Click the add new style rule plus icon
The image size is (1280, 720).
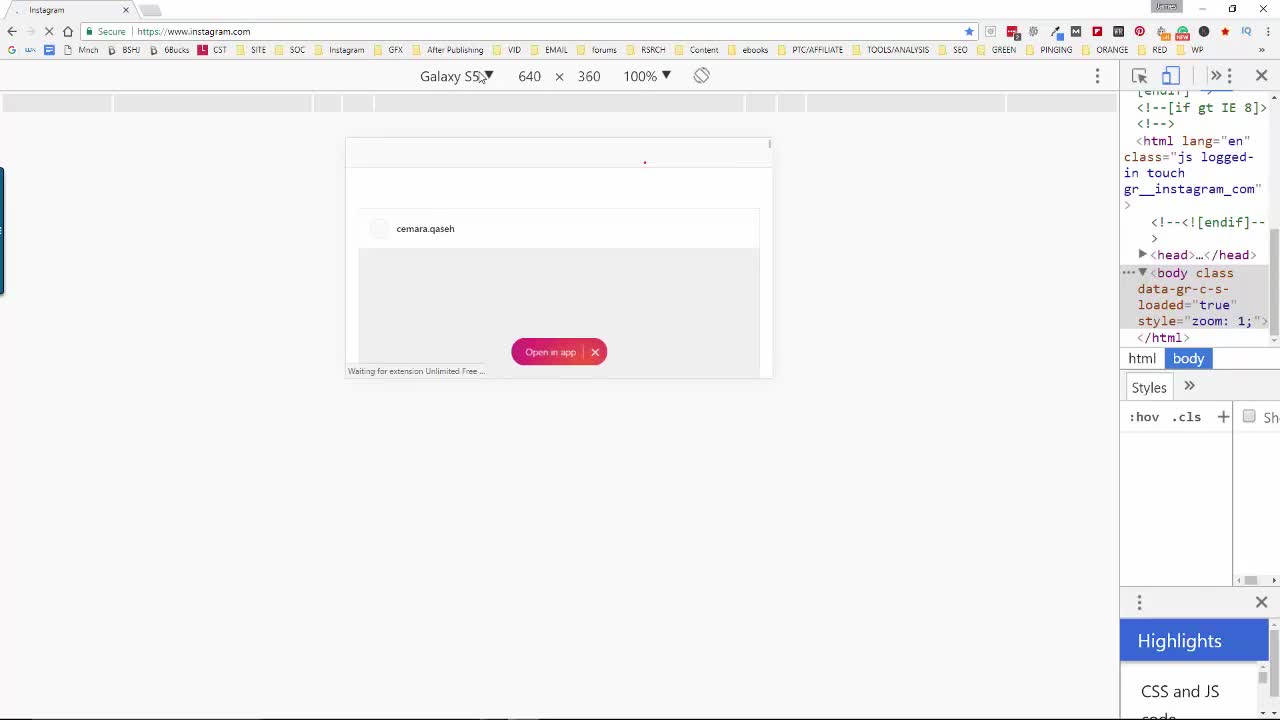[1223, 417]
